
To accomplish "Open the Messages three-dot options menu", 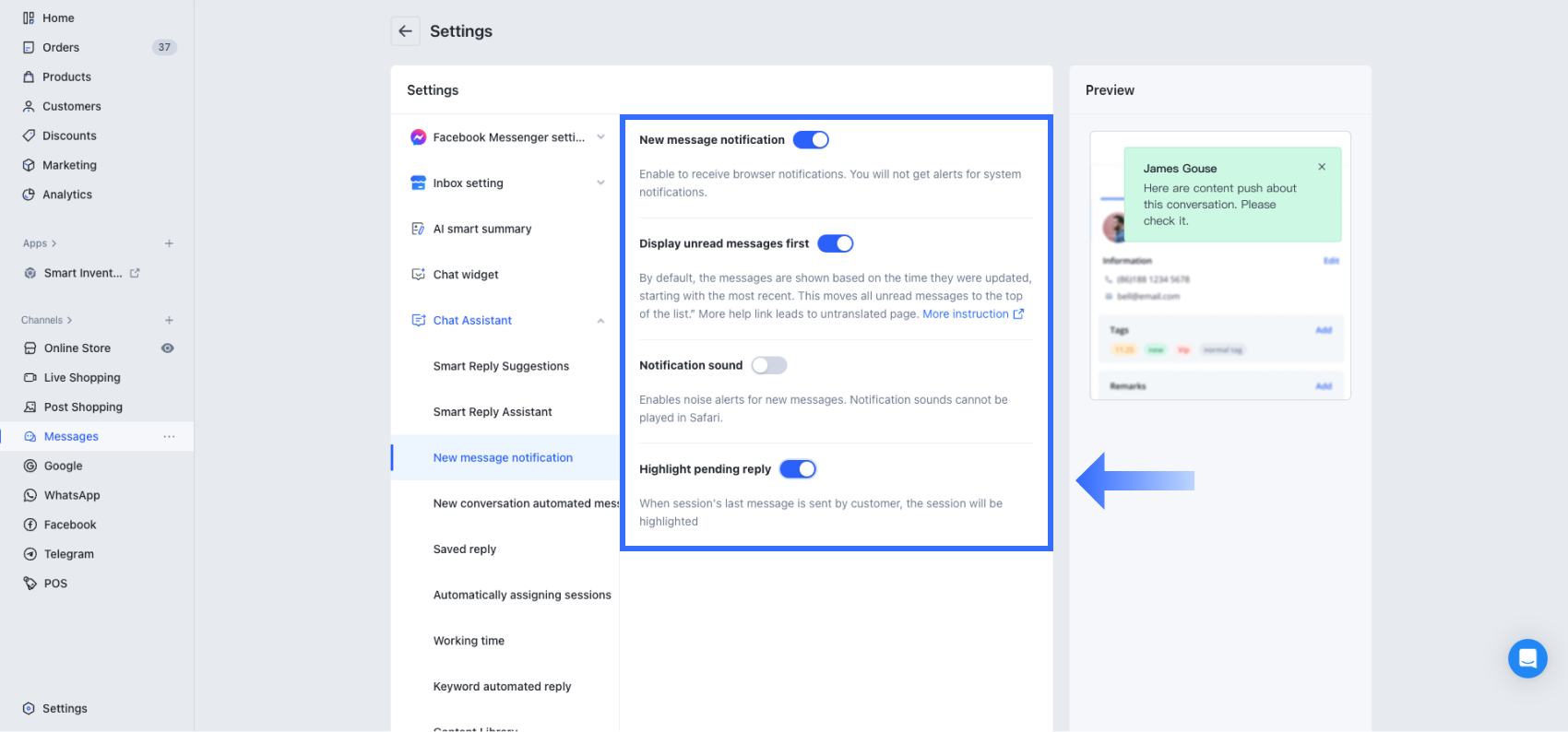I will coord(169,436).
